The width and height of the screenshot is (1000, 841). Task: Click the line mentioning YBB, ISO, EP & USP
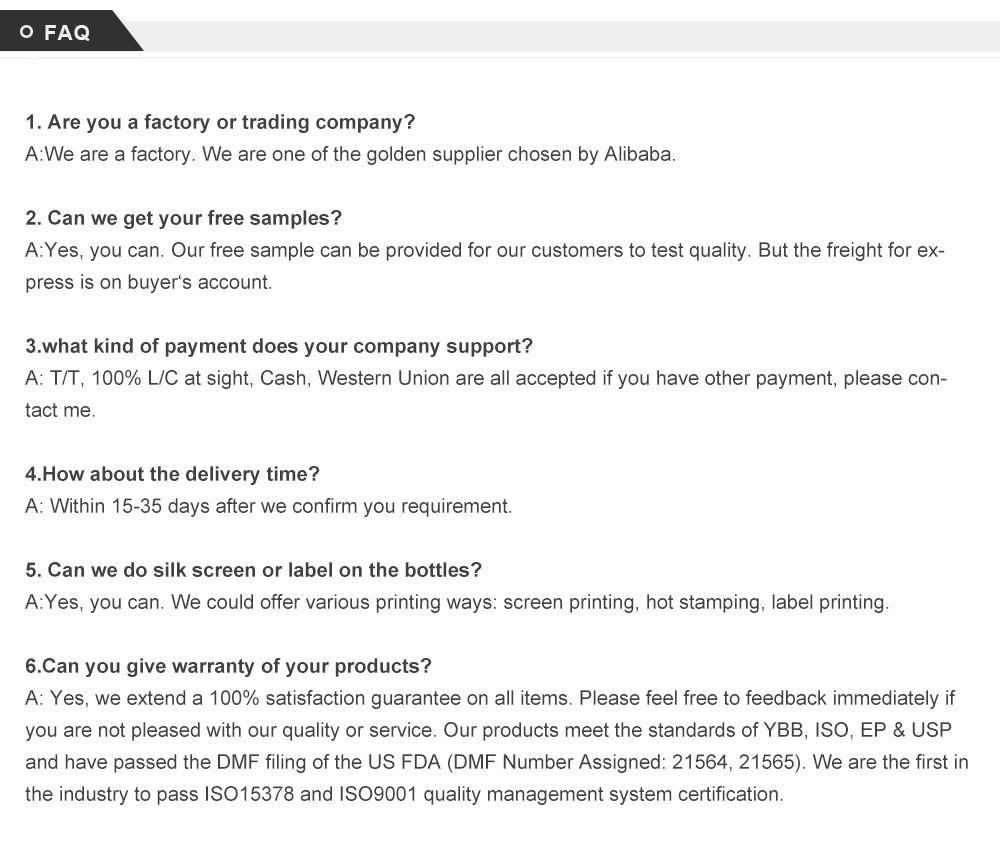[488, 730]
